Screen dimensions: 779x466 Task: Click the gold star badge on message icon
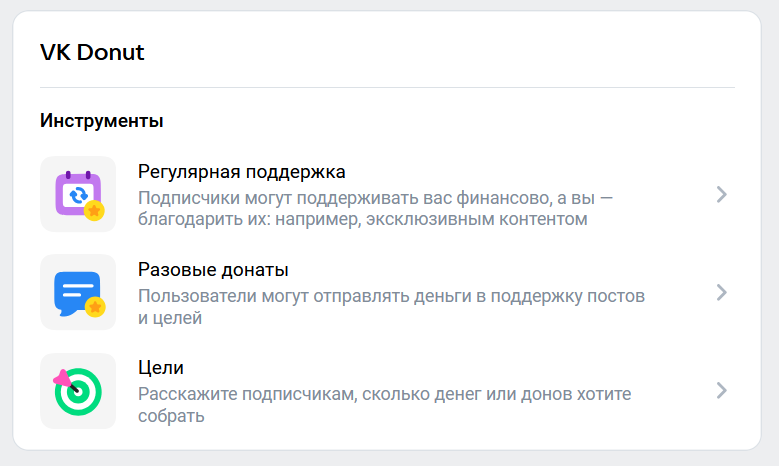click(x=95, y=307)
